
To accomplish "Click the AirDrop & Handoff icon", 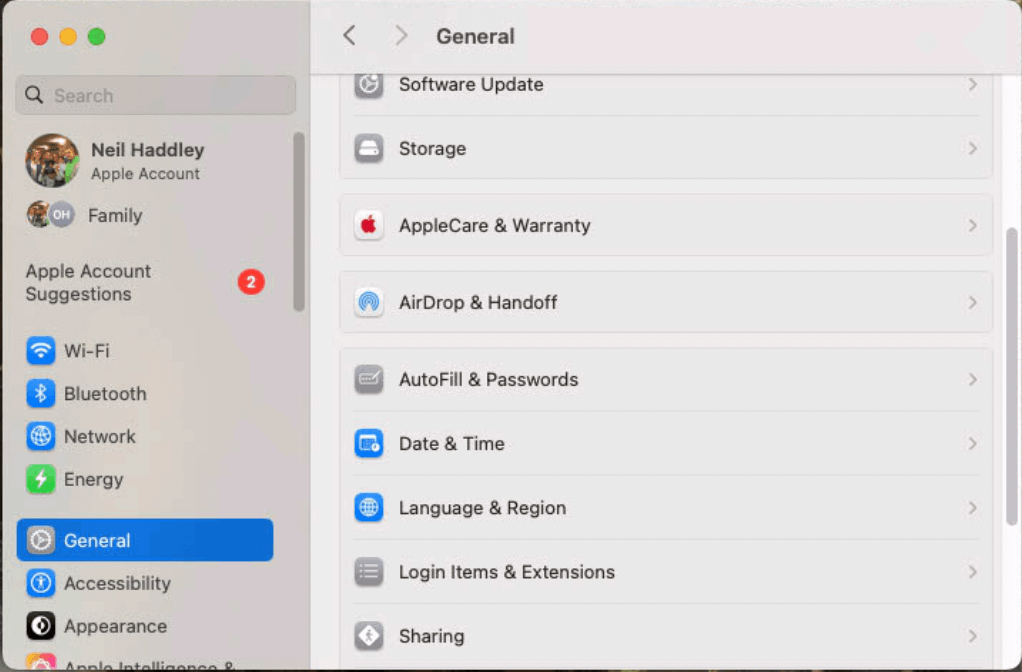I will [369, 302].
